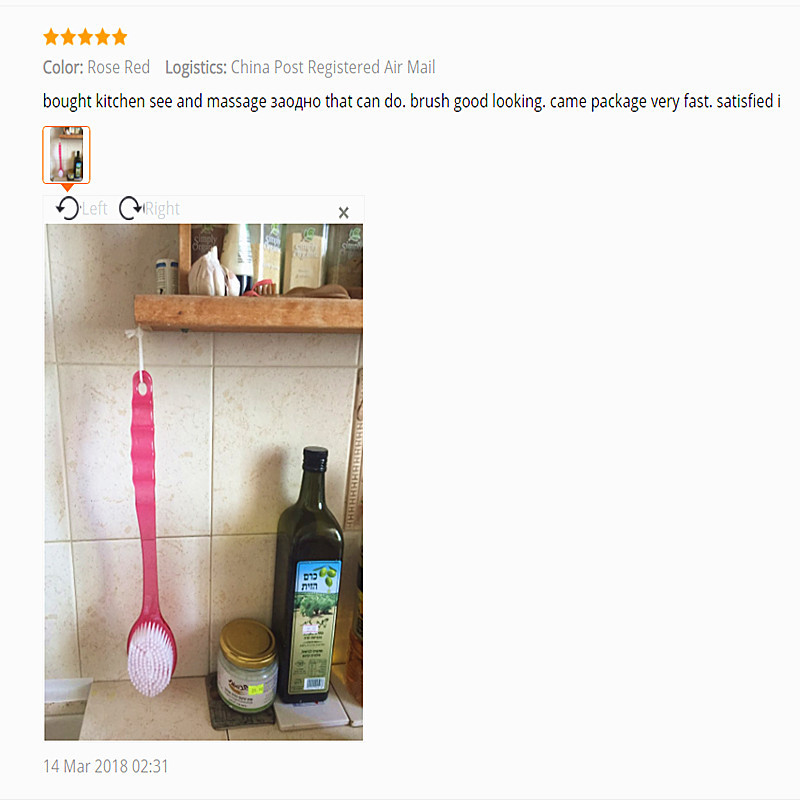Close the enlarged review photo viewer
The image size is (800, 800).
[x=343, y=213]
